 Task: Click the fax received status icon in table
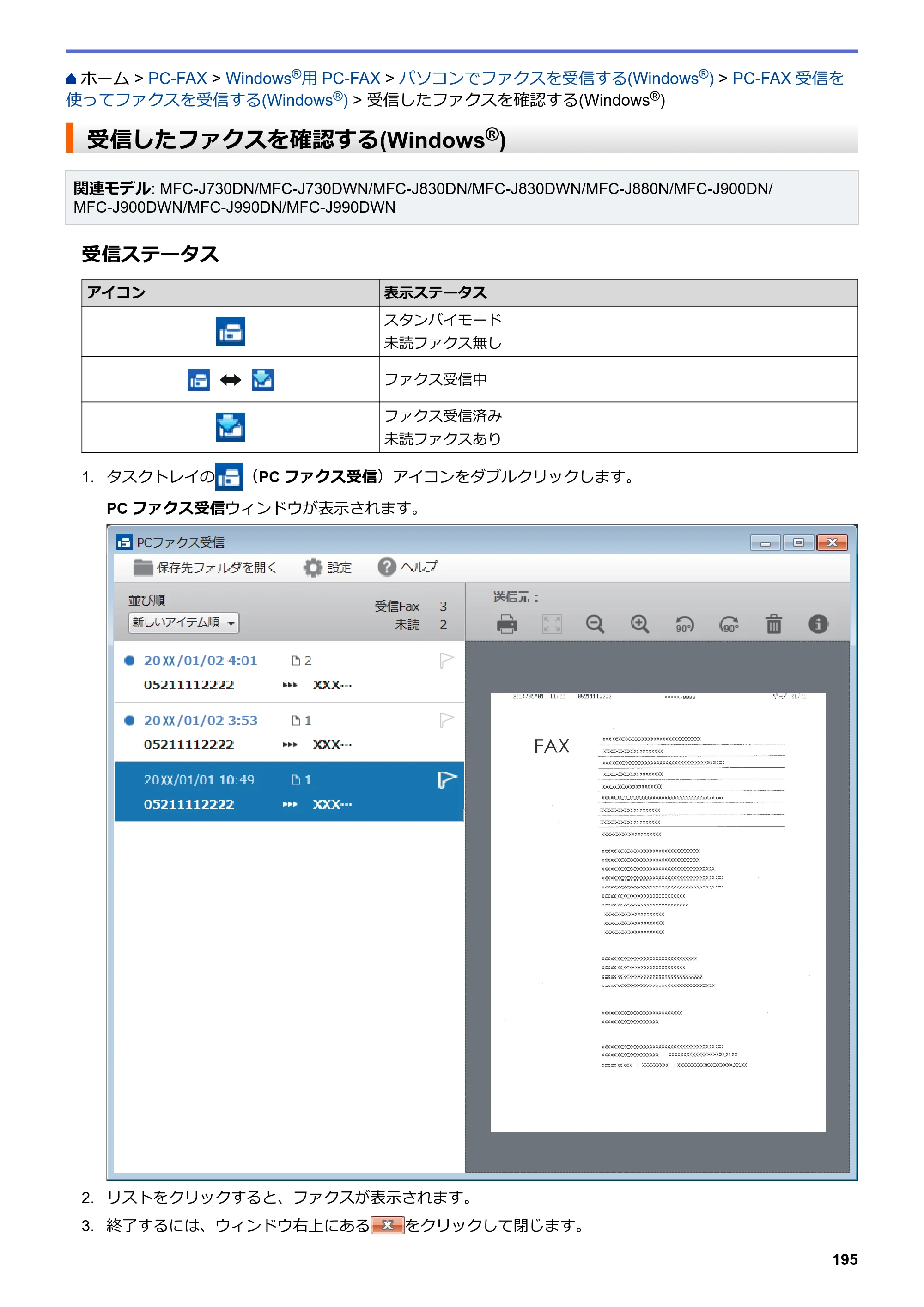pos(230,427)
